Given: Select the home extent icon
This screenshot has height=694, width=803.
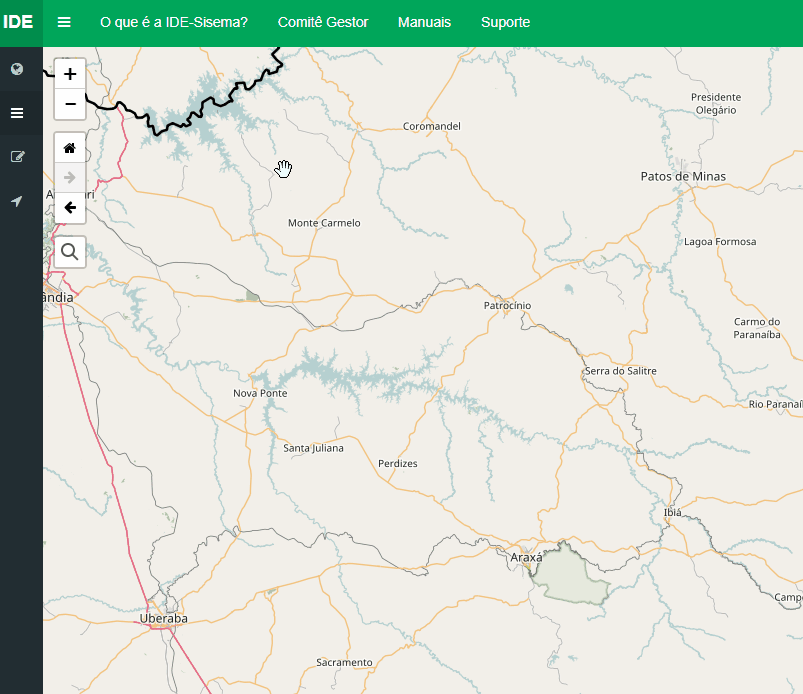Looking at the screenshot, I should click(x=69, y=147).
